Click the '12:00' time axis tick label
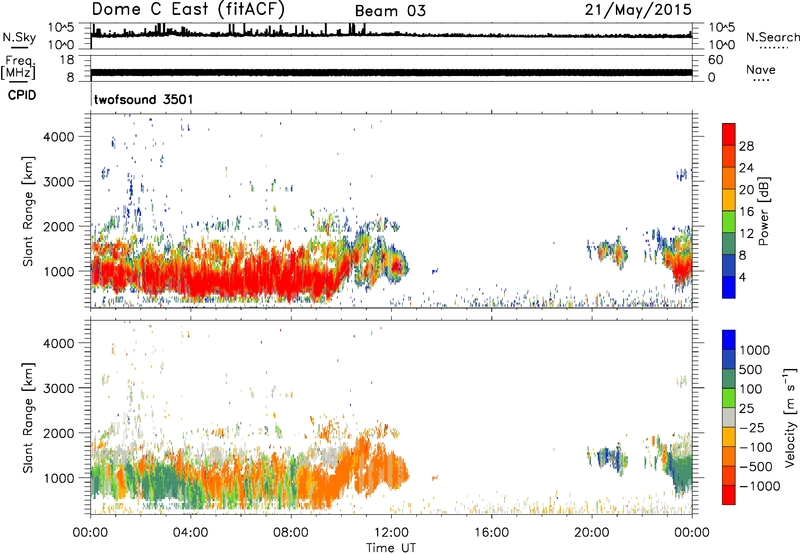800x554 pixels. point(391,533)
